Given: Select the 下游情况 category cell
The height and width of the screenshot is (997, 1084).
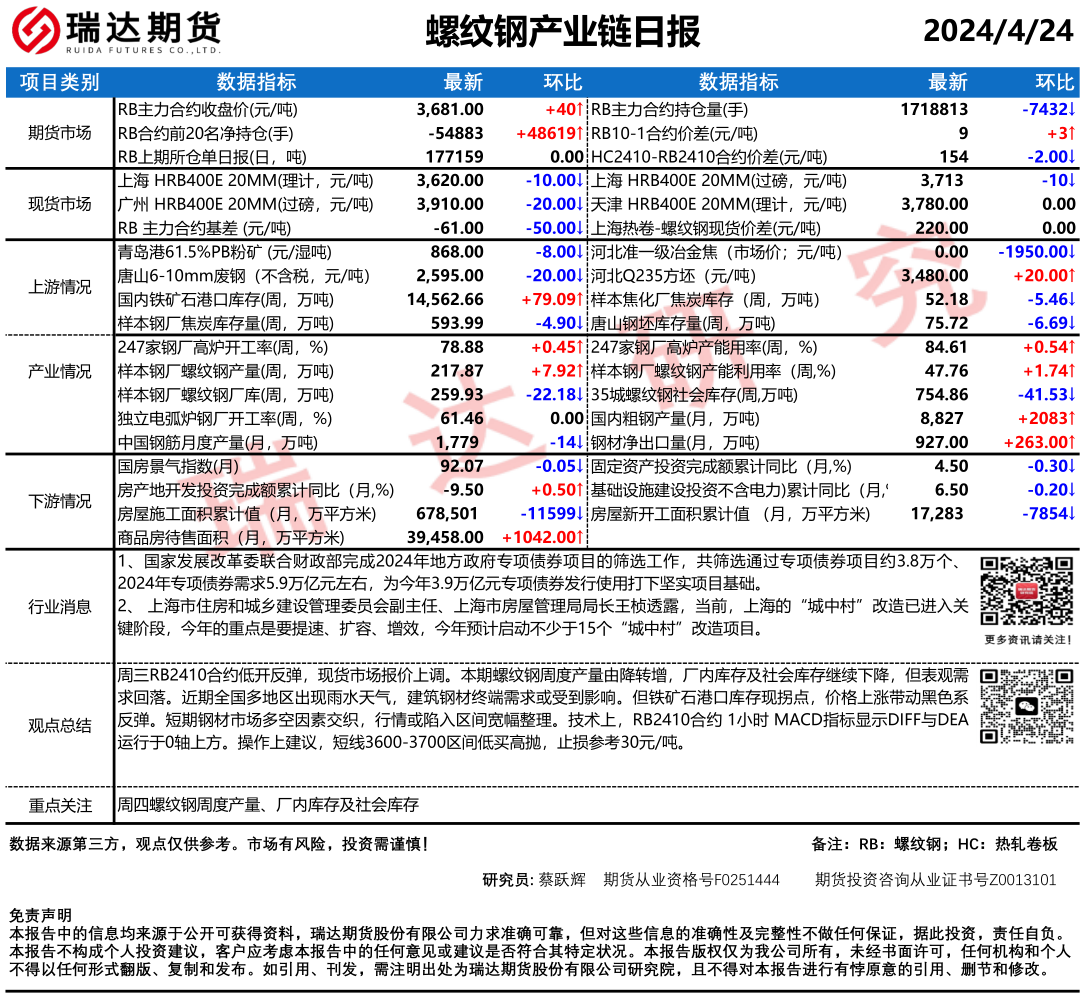Looking at the screenshot, I should pos(60,501).
